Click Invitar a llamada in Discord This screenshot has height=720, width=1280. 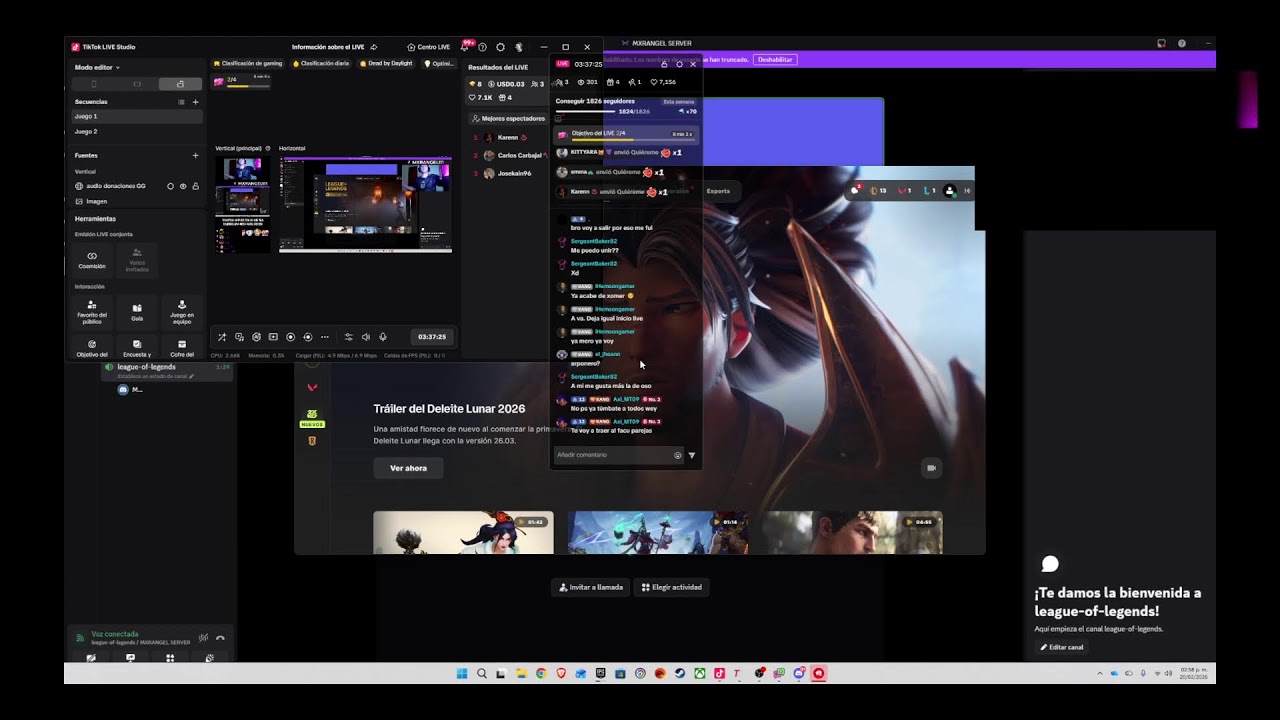(591, 587)
